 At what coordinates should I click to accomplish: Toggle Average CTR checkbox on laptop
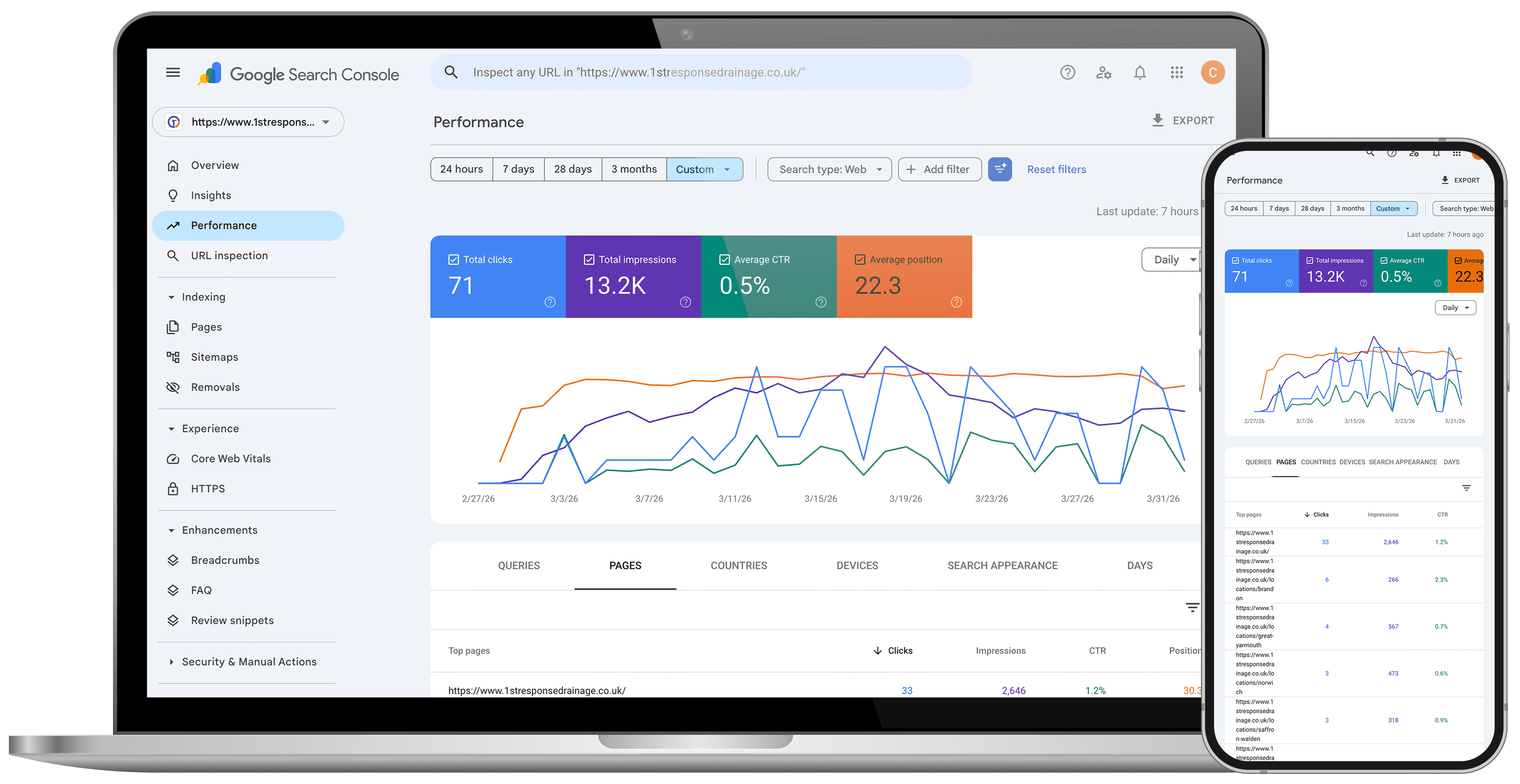[x=725, y=259]
